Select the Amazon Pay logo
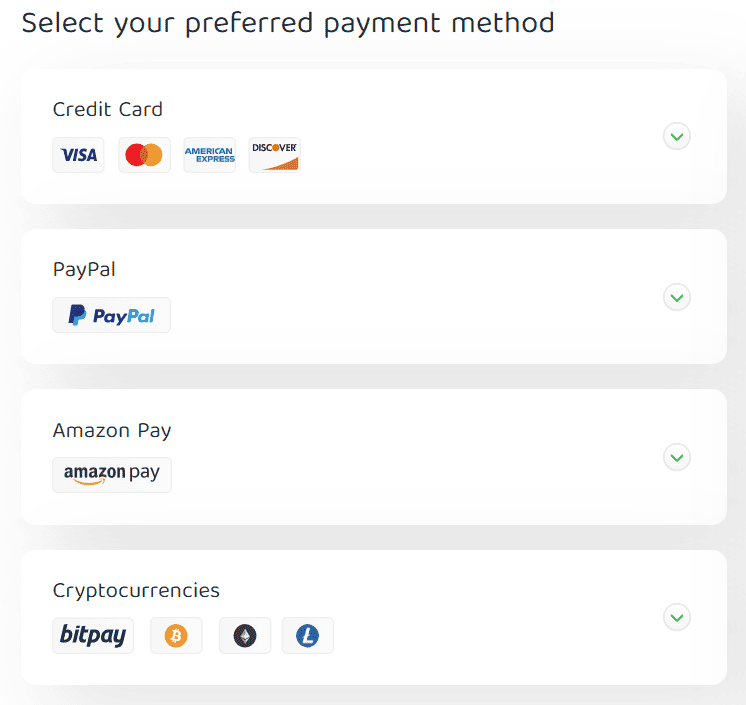The image size is (746, 705). click(112, 475)
